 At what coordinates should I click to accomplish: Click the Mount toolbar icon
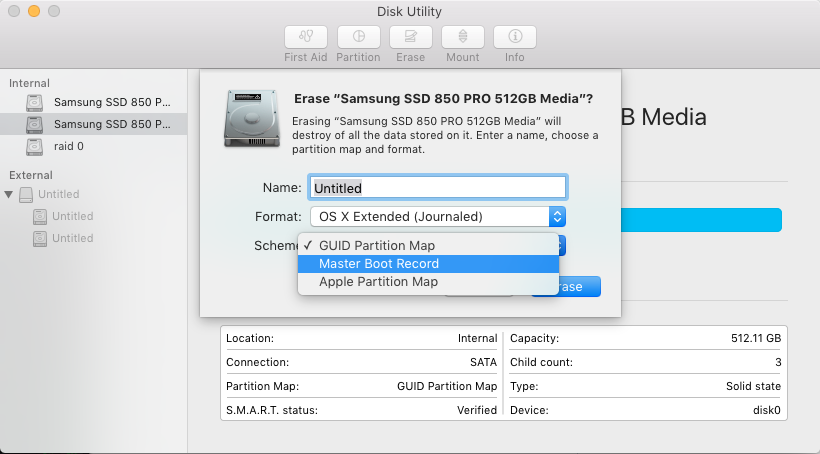(x=463, y=37)
